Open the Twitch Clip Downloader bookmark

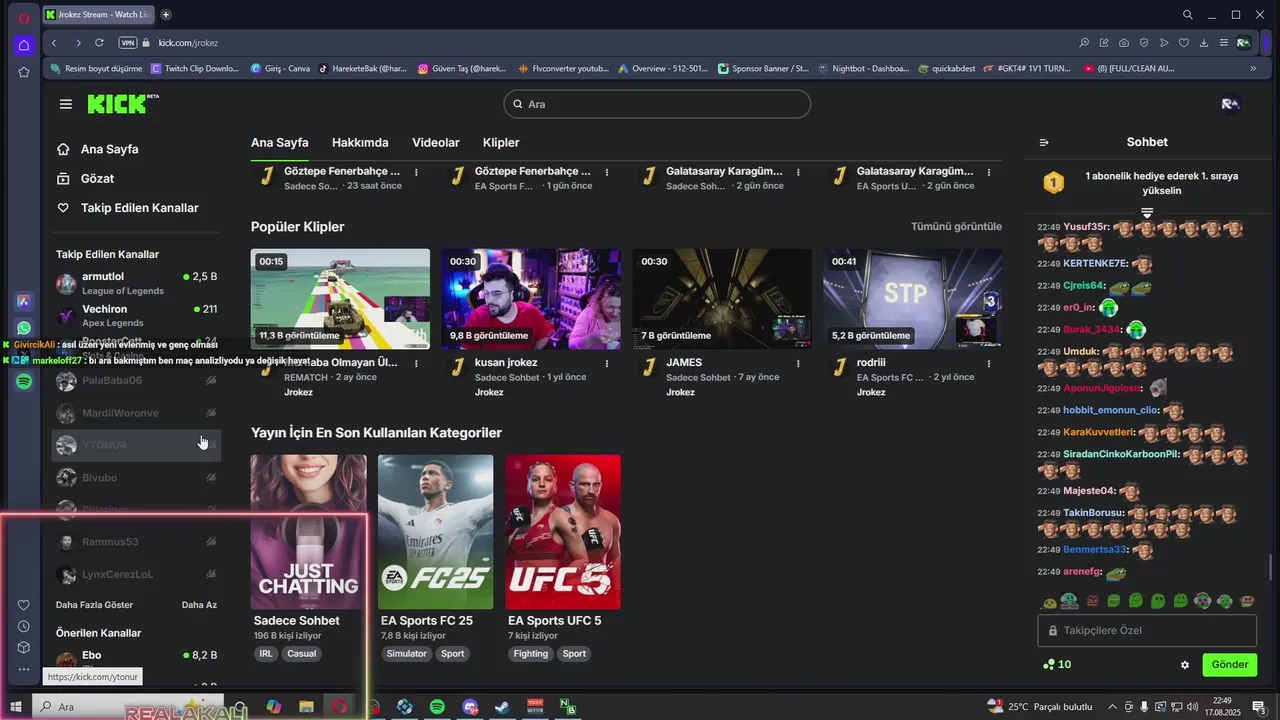click(x=195, y=69)
